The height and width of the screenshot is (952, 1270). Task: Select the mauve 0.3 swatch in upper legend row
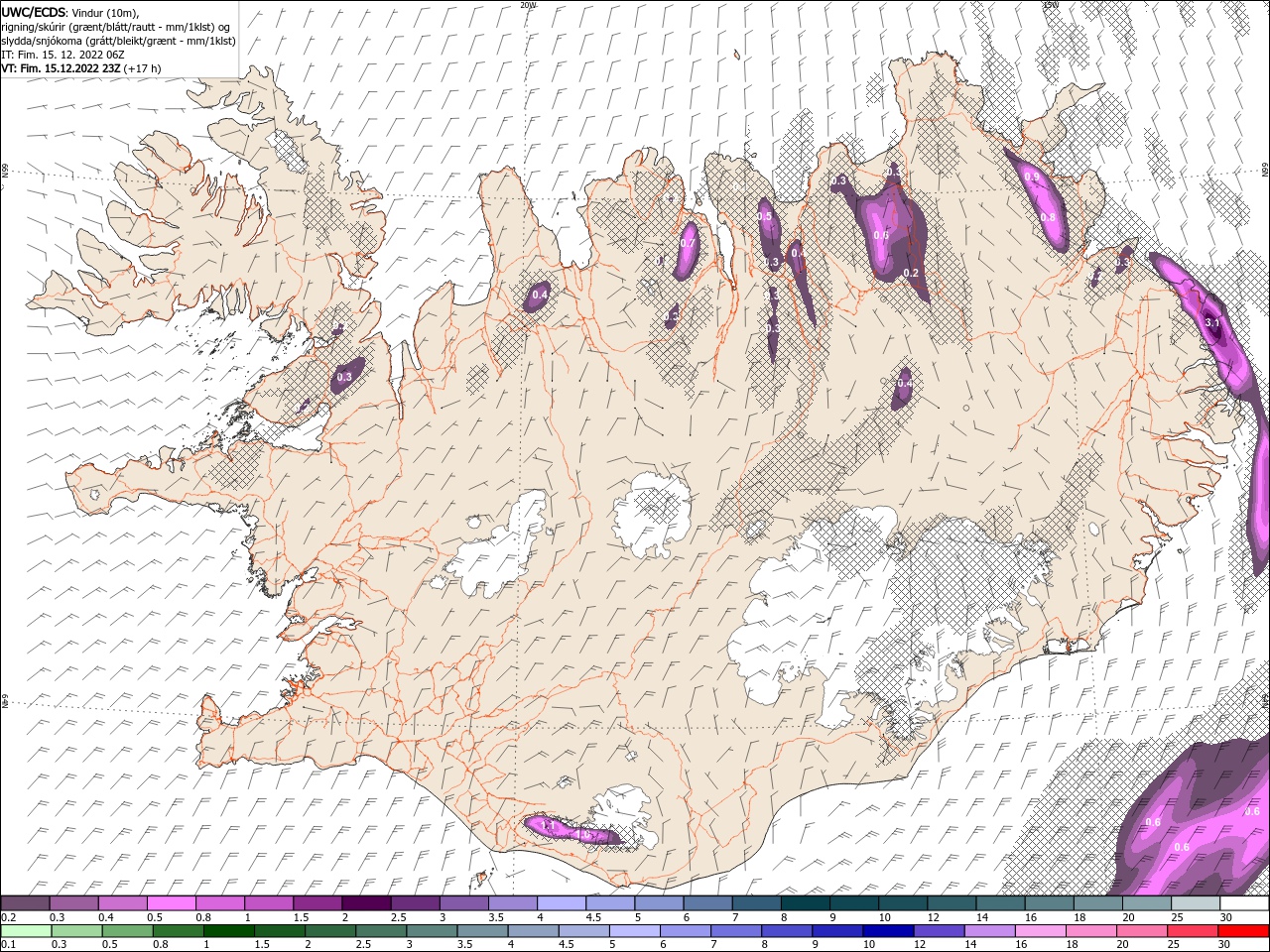pyautogui.click(x=73, y=903)
